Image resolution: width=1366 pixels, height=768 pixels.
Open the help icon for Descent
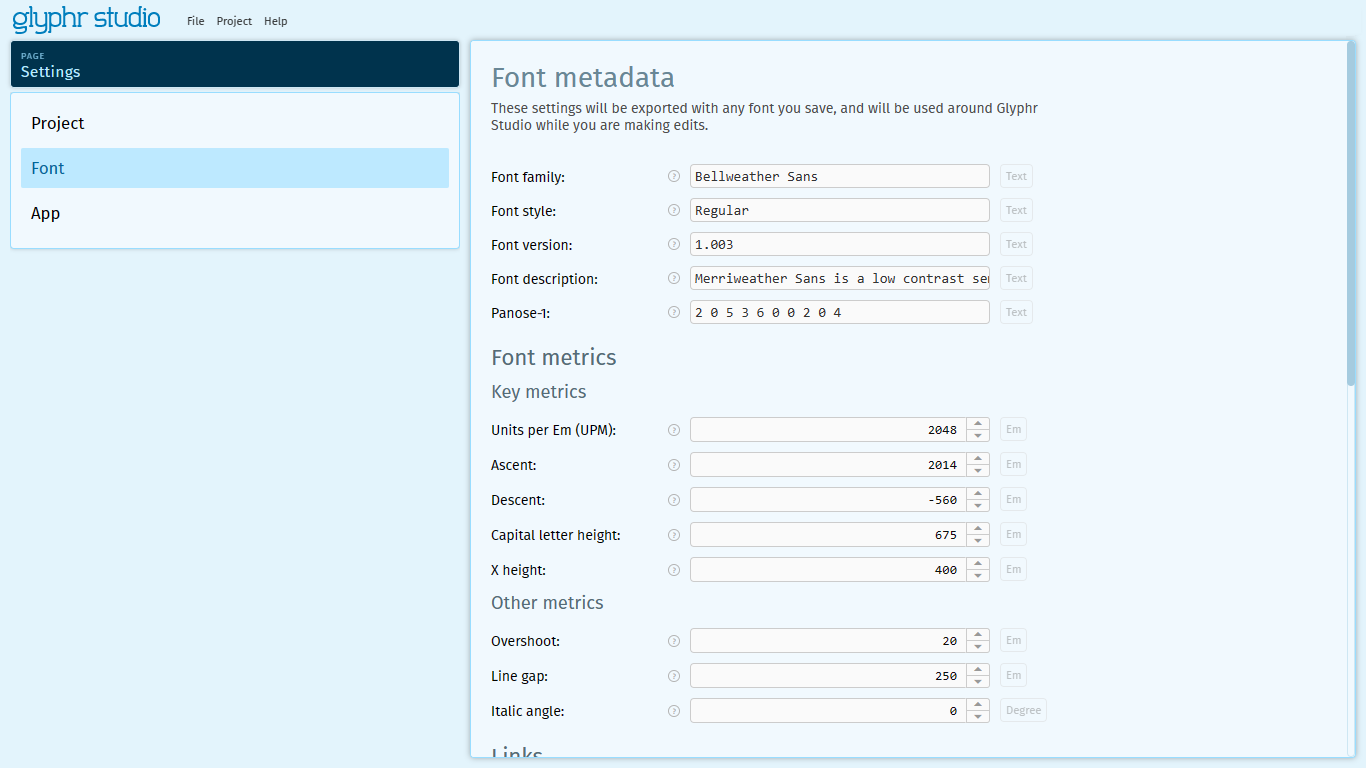674,500
